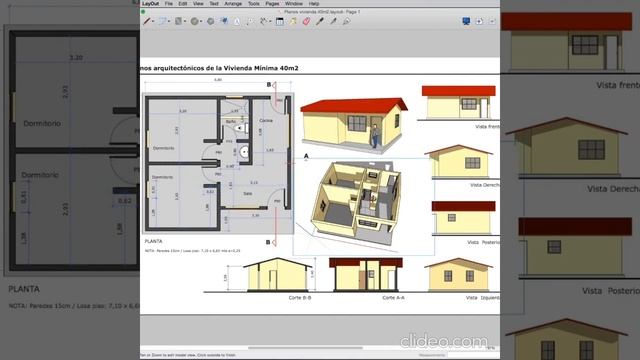The image size is (640, 360).
Task: Select the Rectangle tool
Action: tap(178, 21)
